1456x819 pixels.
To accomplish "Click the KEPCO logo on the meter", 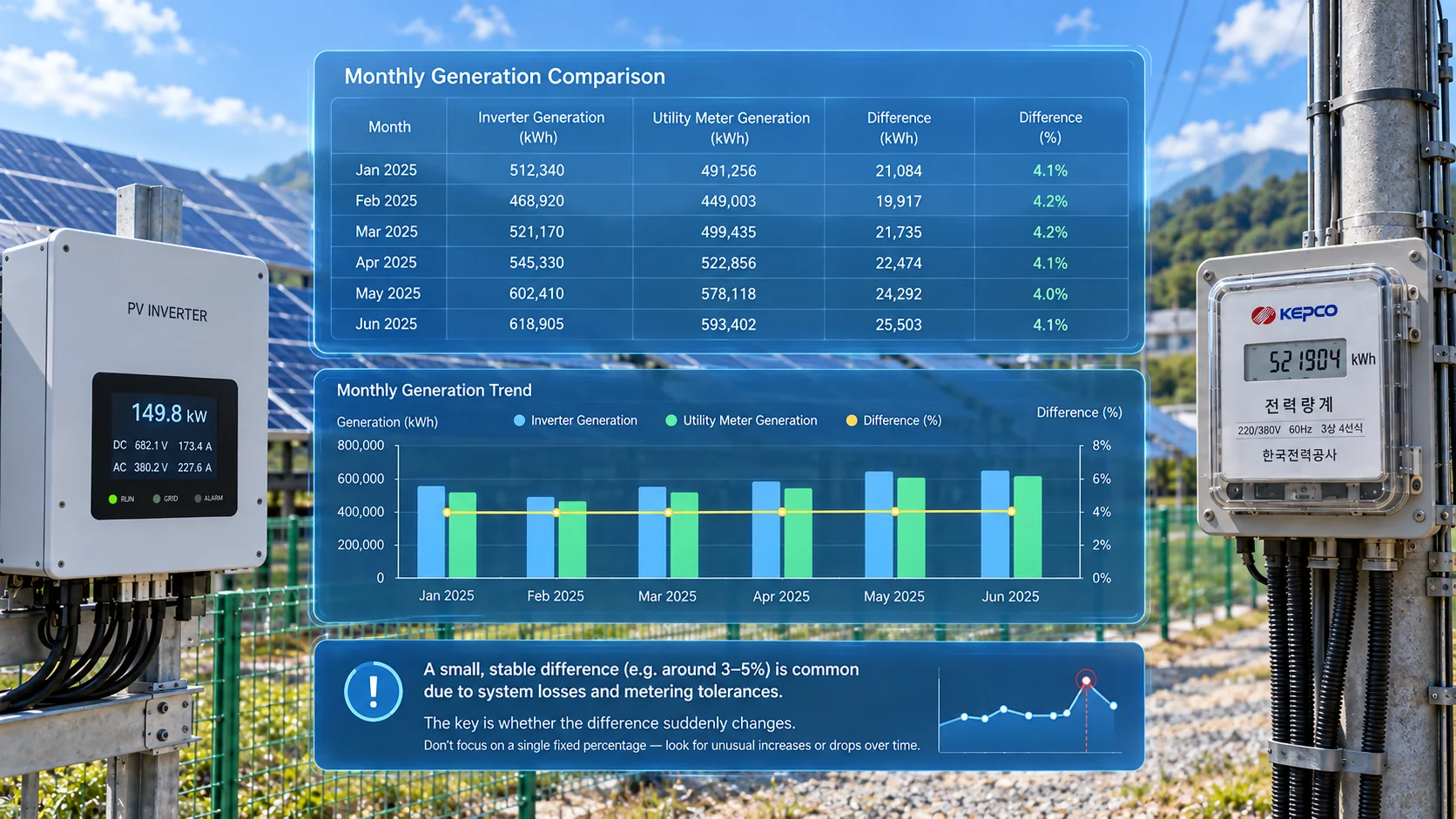I will tap(1294, 313).
